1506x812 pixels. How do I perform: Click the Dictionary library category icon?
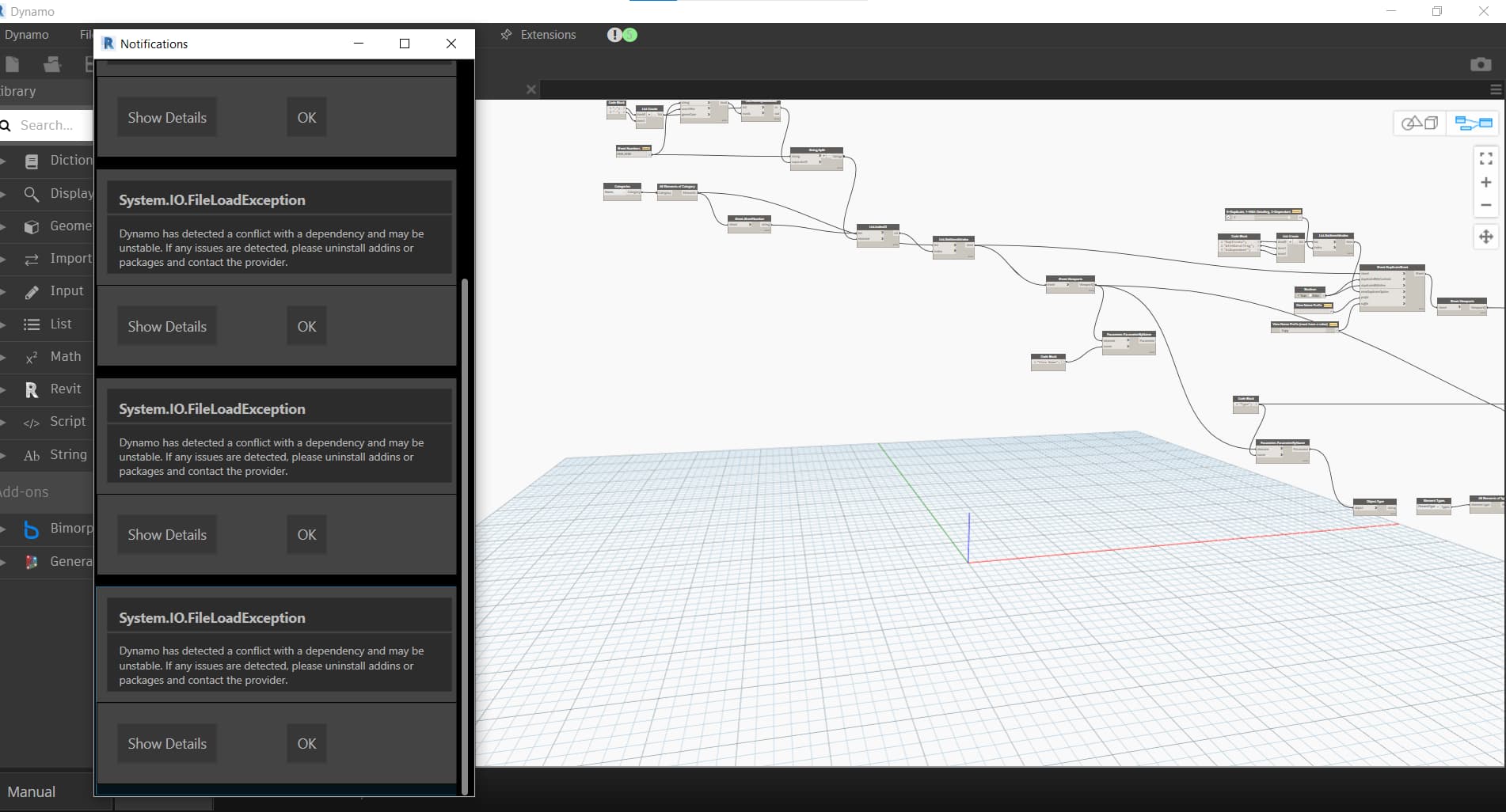click(x=32, y=161)
